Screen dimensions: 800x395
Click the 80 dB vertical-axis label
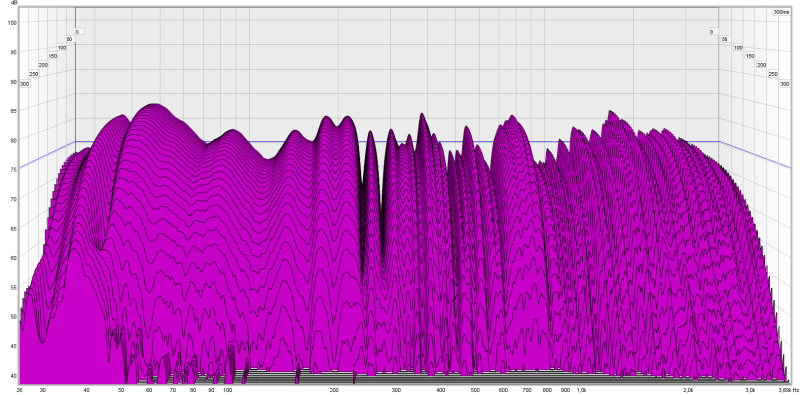coord(15,140)
